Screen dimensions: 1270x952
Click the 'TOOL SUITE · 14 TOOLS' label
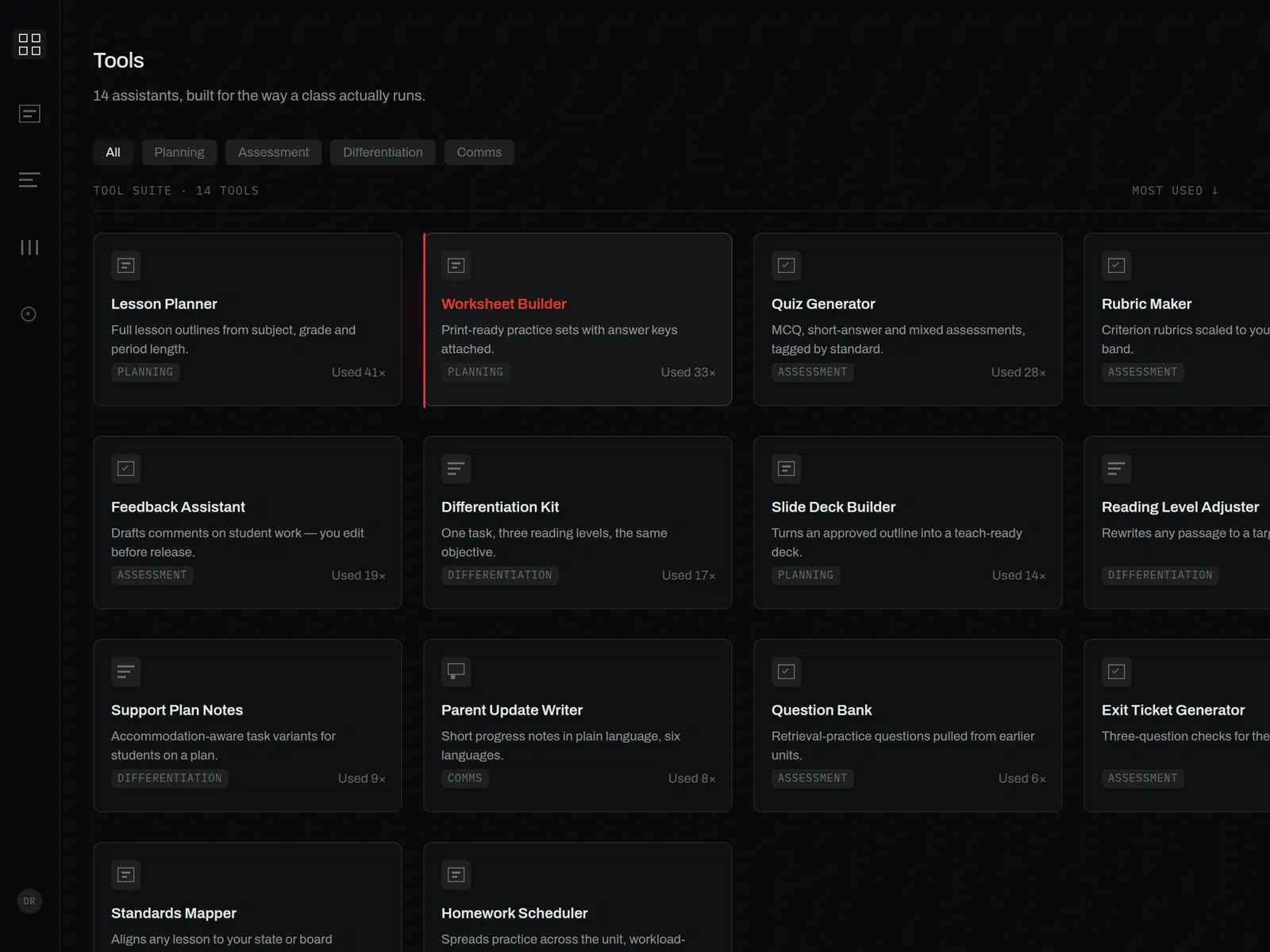tap(176, 190)
